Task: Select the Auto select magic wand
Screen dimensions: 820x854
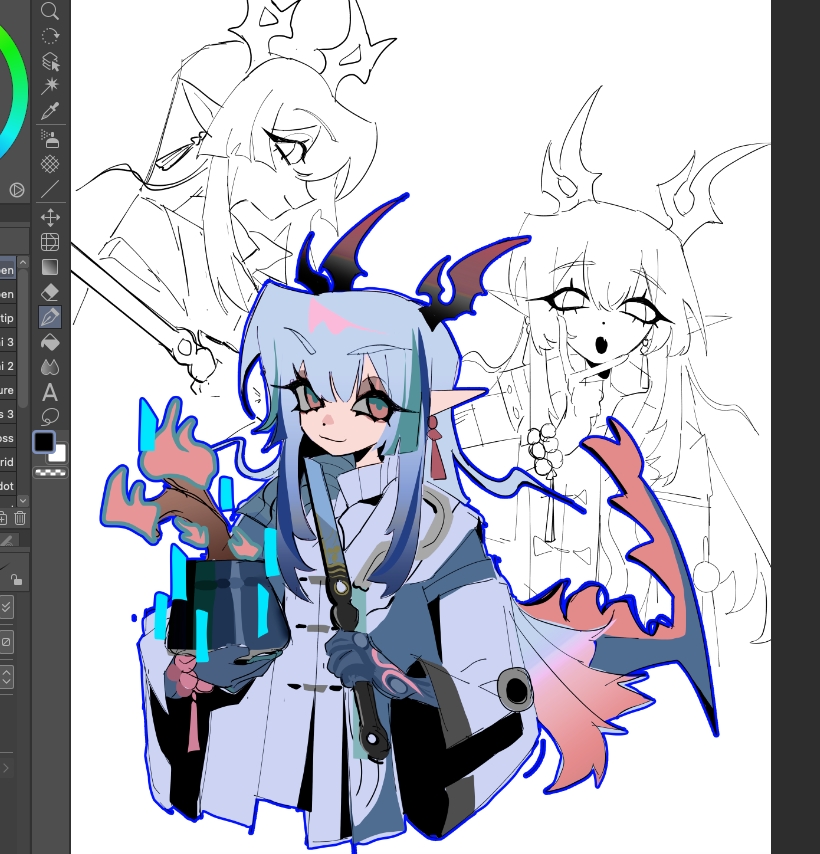Action: point(49,87)
